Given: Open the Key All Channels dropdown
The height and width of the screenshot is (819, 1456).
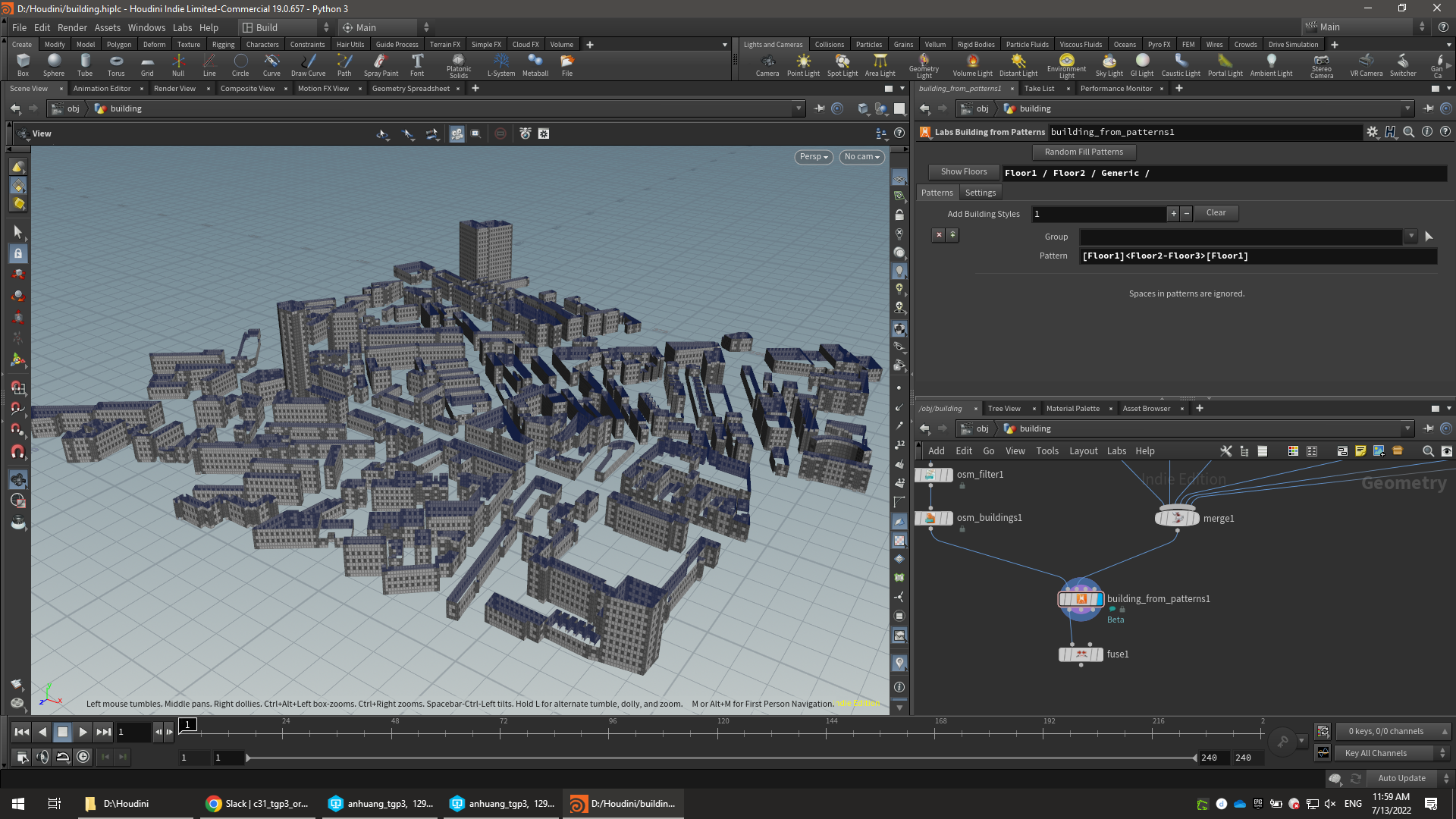Looking at the screenshot, I should point(1392,753).
